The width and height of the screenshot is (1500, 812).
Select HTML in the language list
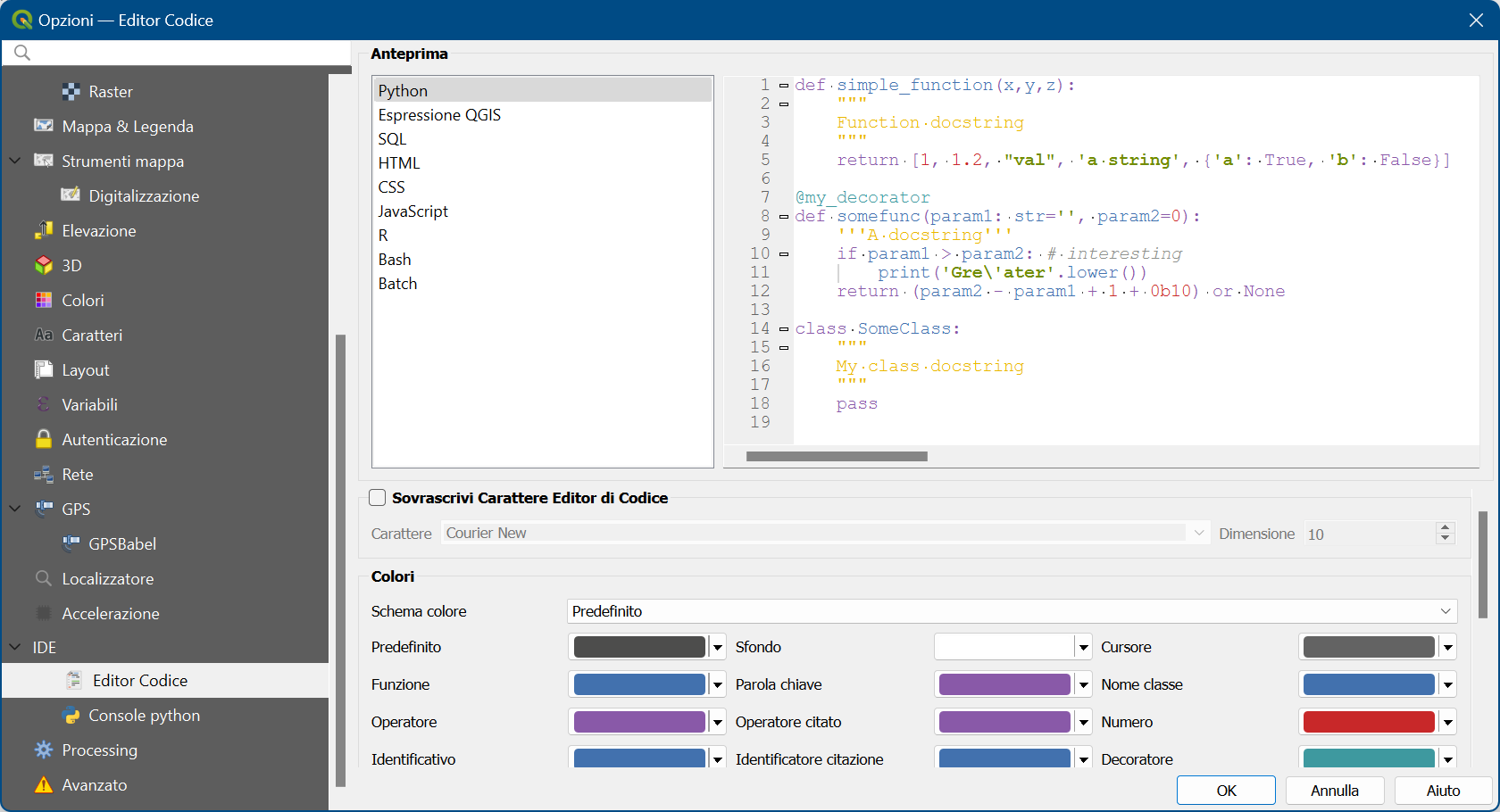pyautogui.click(x=542, y=162)
